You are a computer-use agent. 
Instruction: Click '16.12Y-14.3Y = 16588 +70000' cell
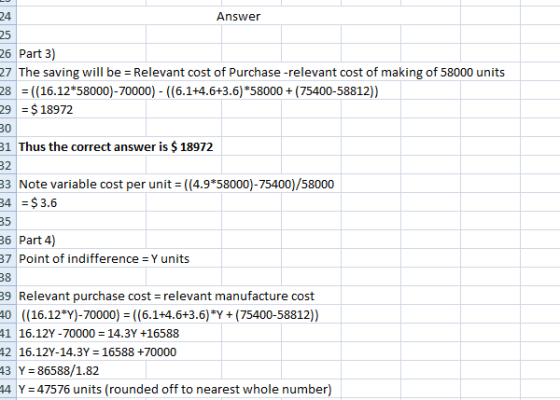[x=98, y=352]
